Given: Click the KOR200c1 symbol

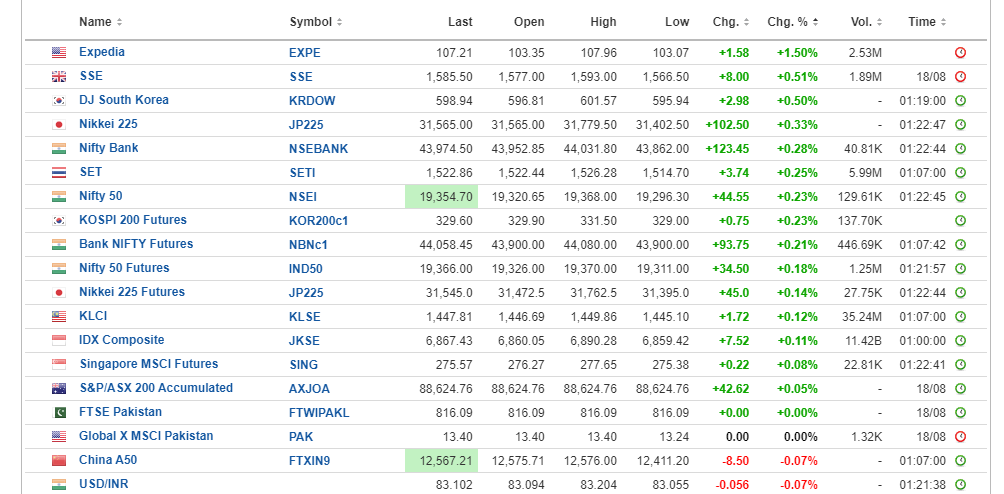Looking at the screenshot, I should pos(318,221).
